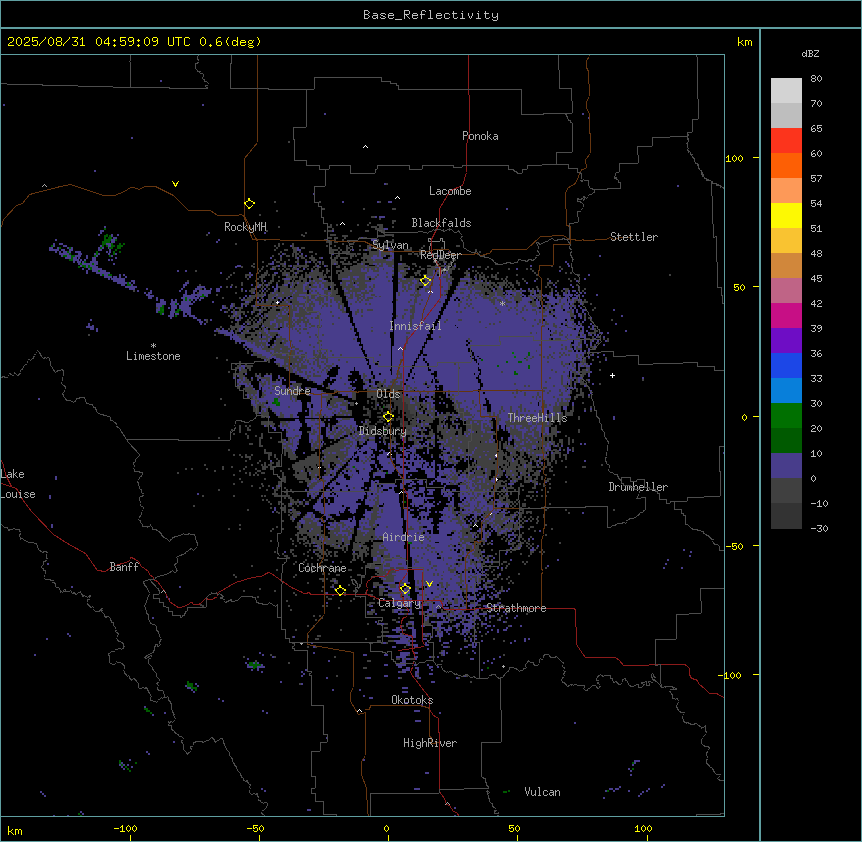Click the Limestone label
The image size is (862, 842).
click(153, 356)
